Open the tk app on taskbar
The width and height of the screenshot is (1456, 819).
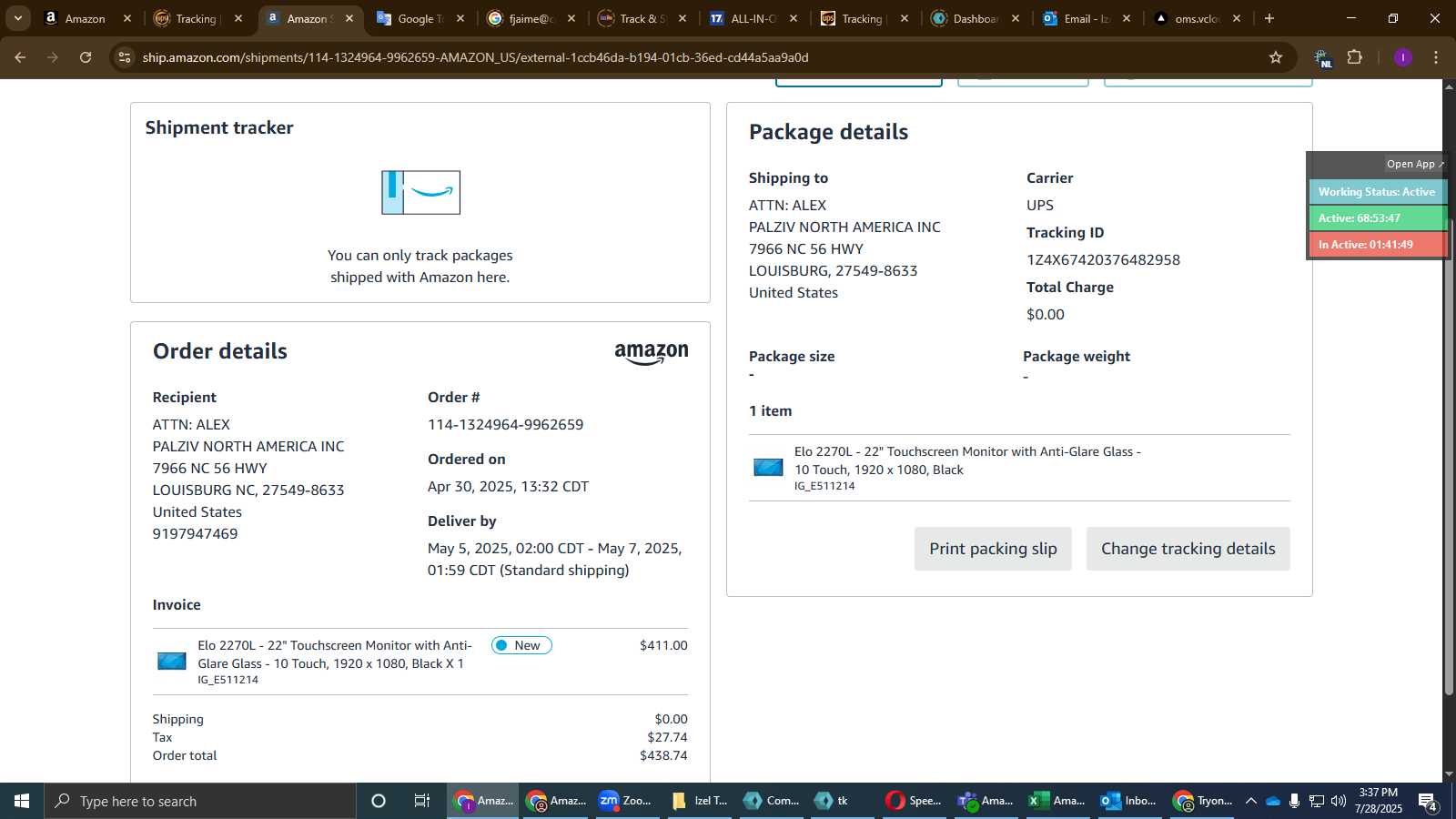843,801
